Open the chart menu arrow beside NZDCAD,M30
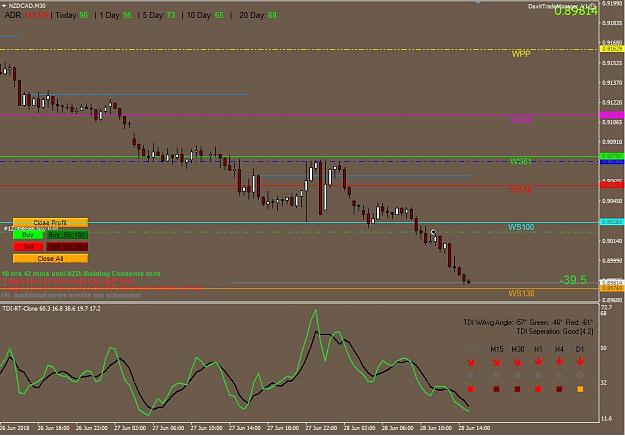The image size is (625, 436). point(4,6)
